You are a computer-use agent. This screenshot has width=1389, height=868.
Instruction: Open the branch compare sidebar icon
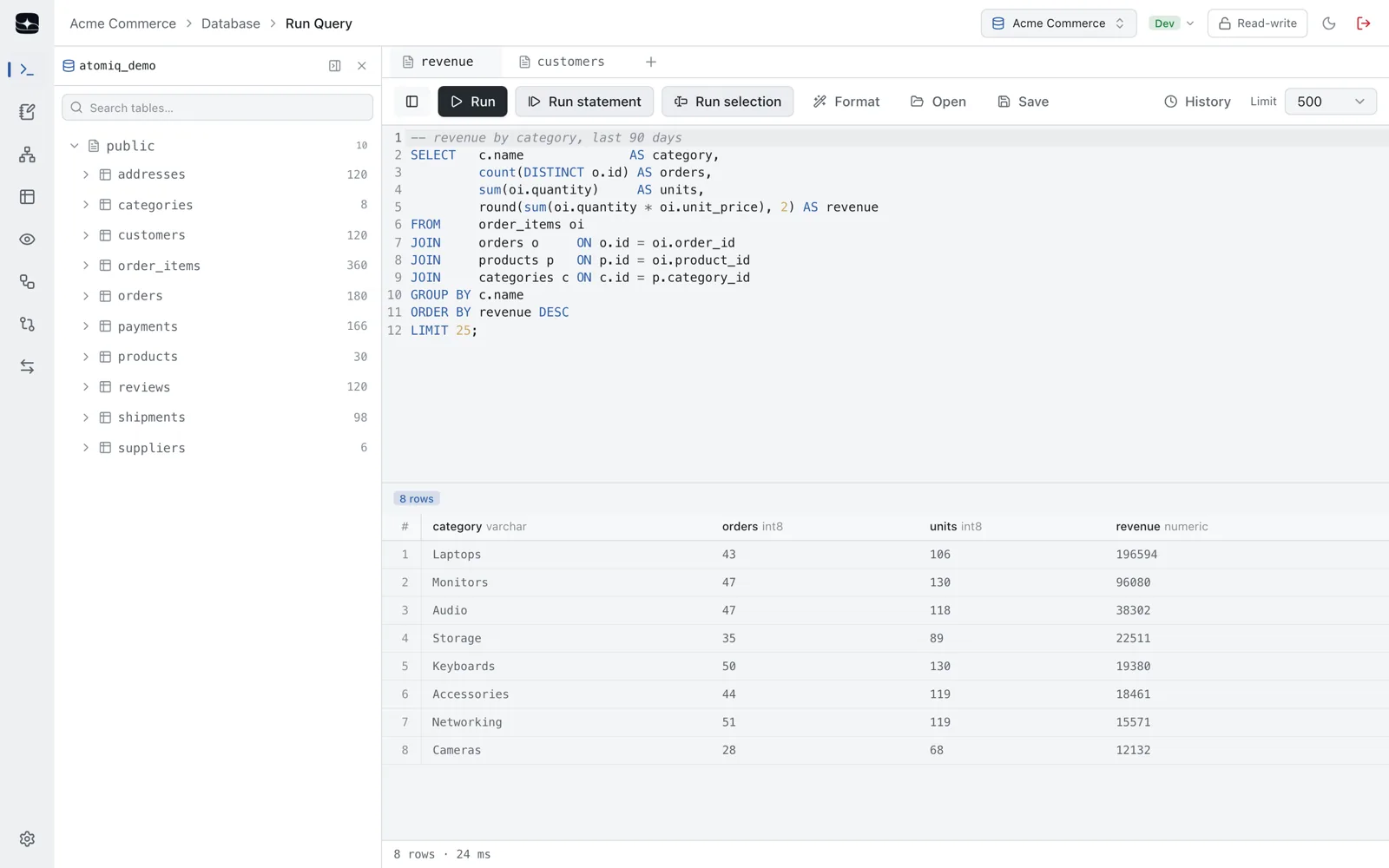[x=27, y=325]
